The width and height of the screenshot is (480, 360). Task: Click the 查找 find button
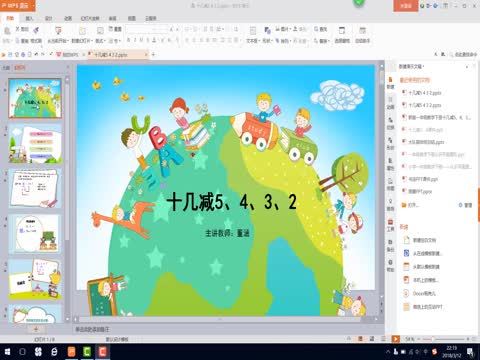[x=321, y=29]
